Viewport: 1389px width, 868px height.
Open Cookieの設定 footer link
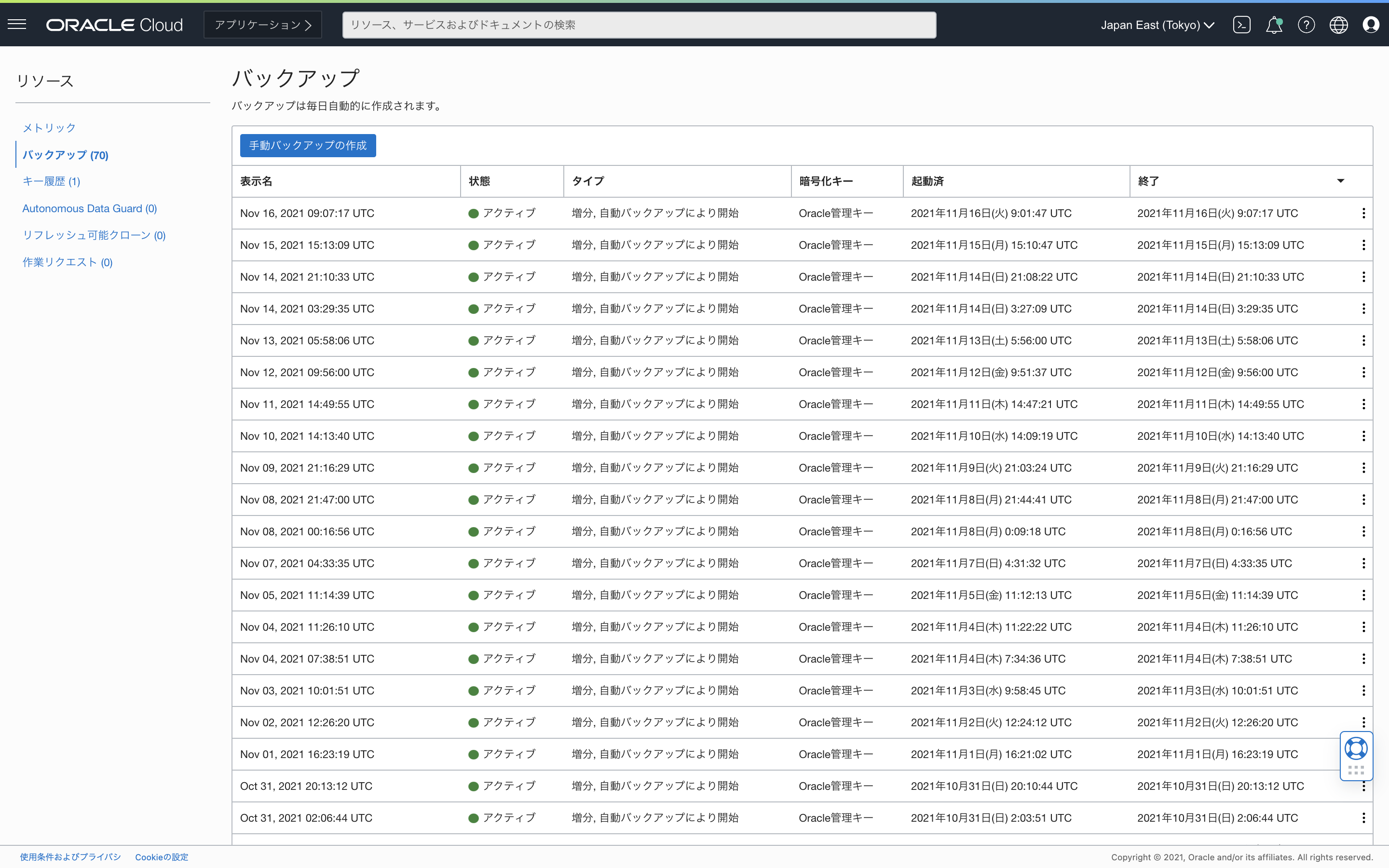pyautogui.click(x=161, y=857)
